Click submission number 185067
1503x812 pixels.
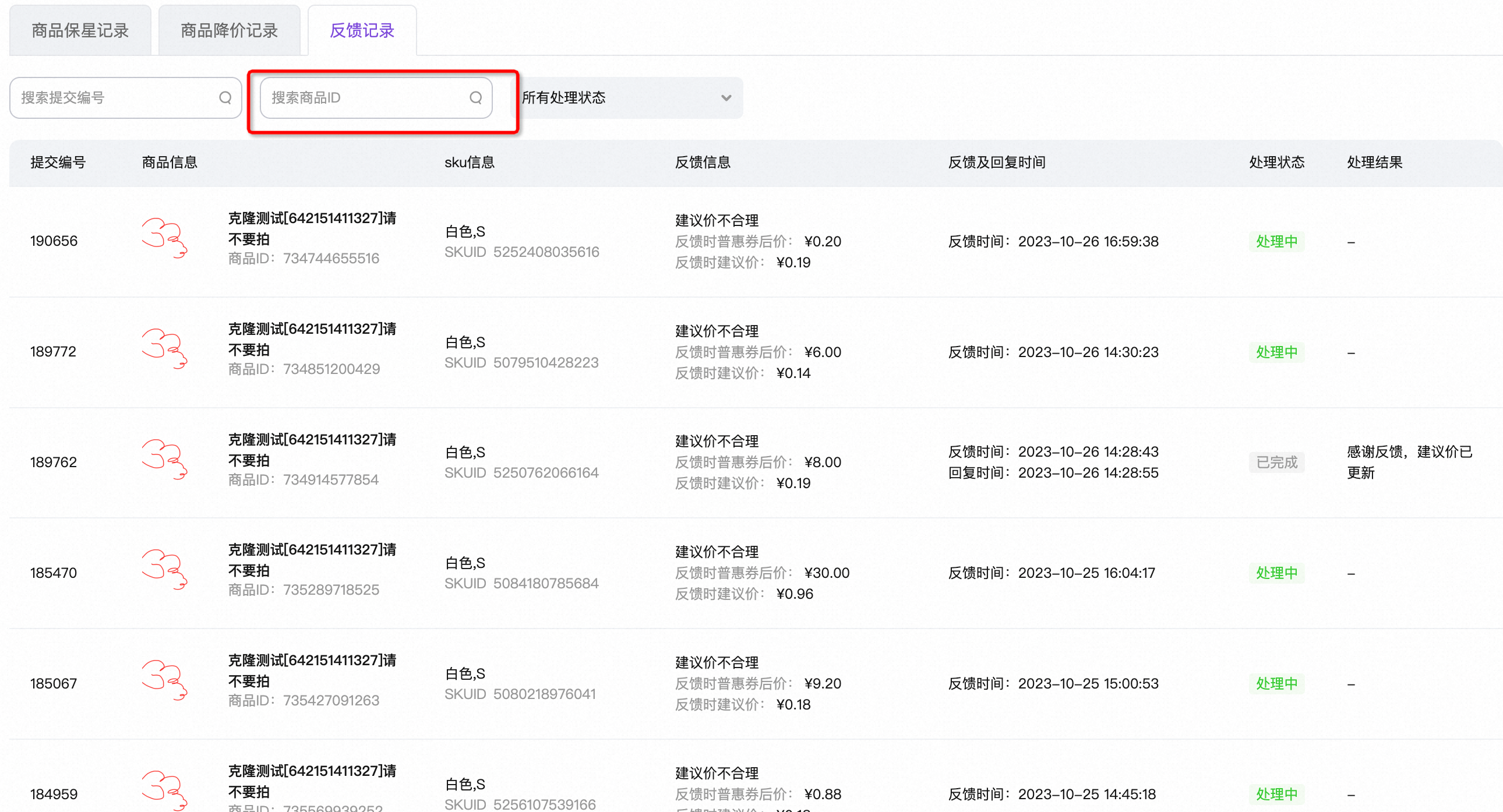(x=53, y=683)
